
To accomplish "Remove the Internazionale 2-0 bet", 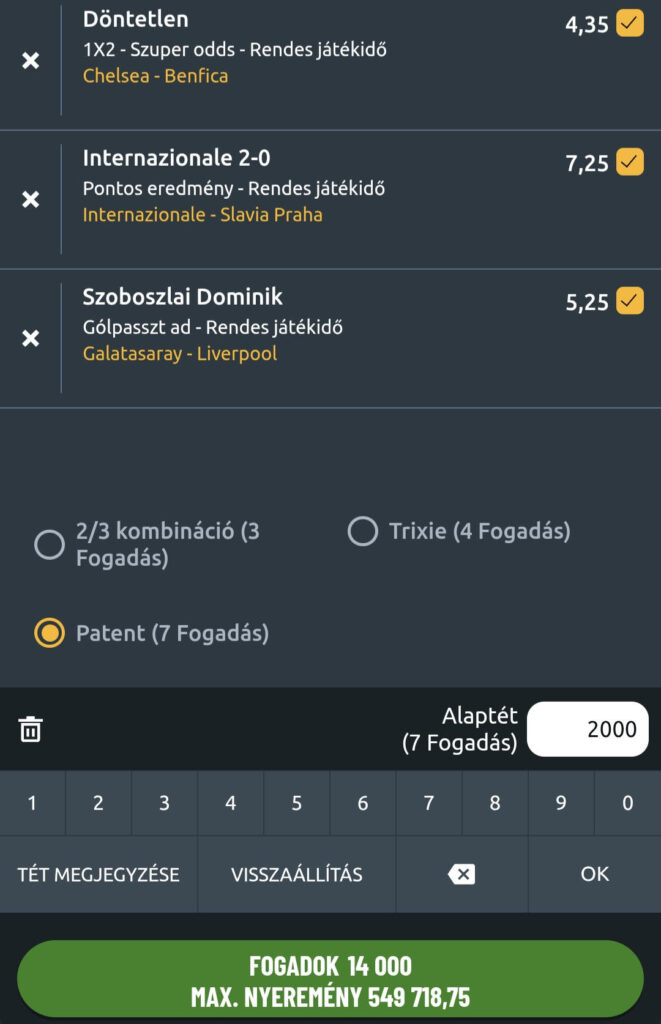I will click(31, 199).
